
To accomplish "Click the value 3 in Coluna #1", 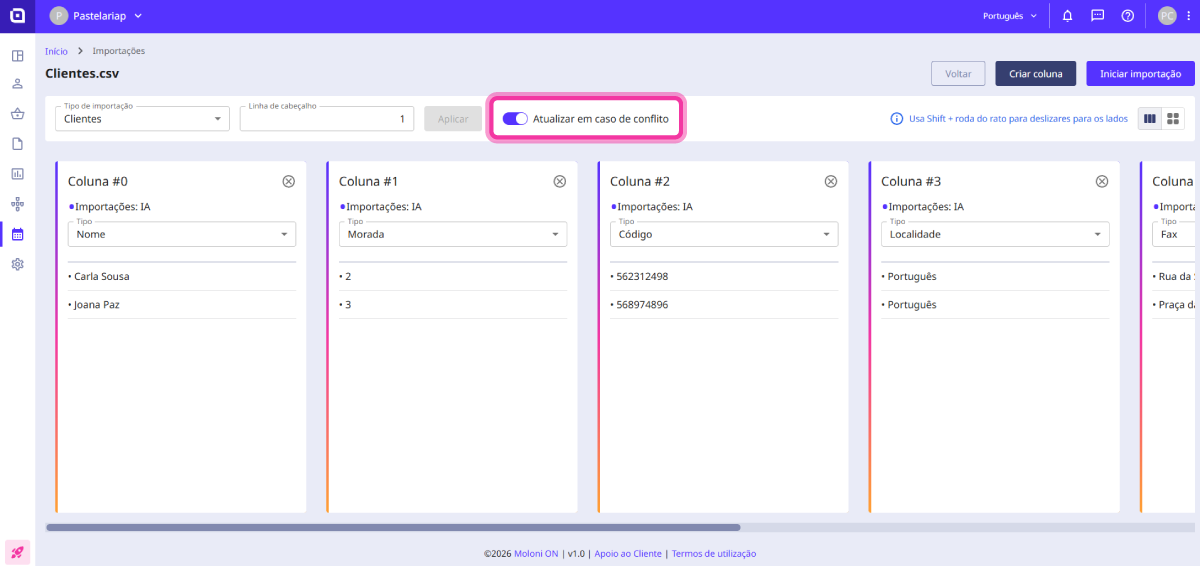I will 346,304.
